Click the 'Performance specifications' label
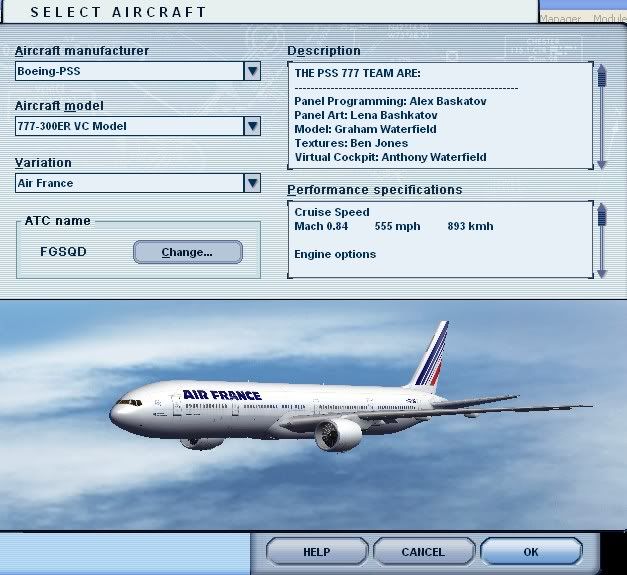627x575 pixels. pos(375,190)
